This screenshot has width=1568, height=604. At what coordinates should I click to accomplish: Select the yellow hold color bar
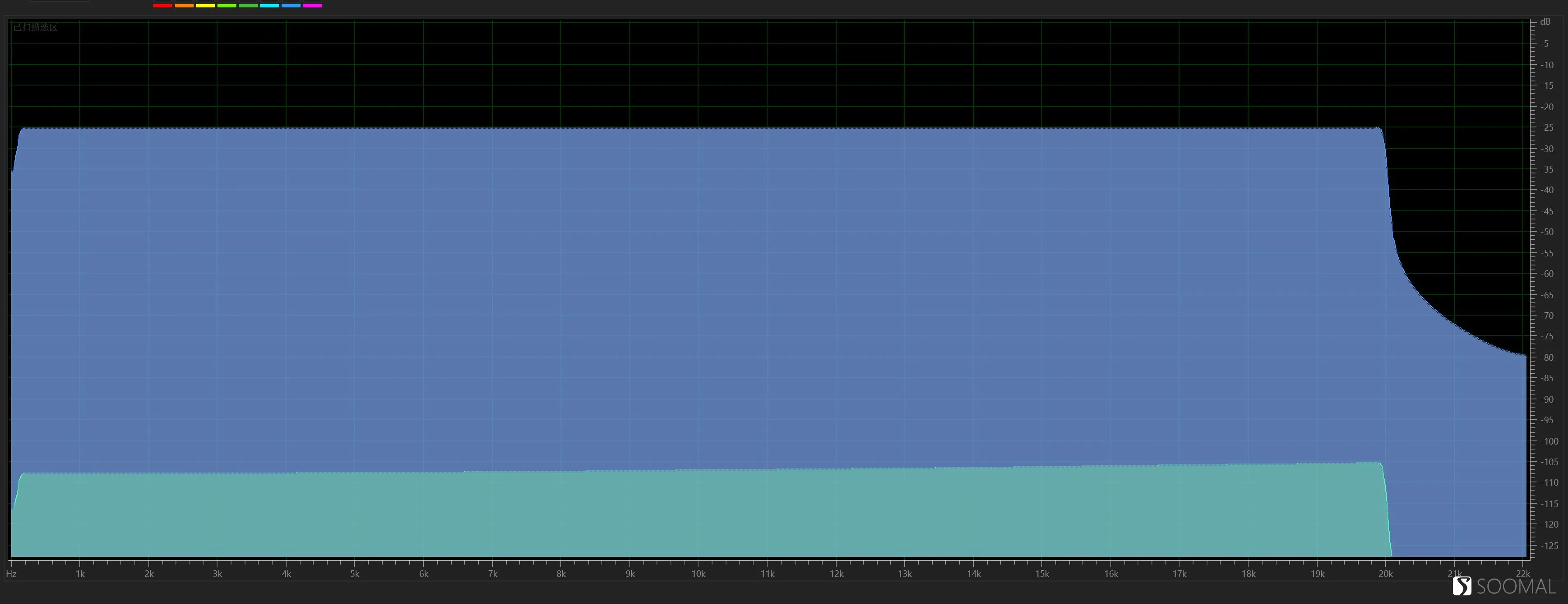205,5
